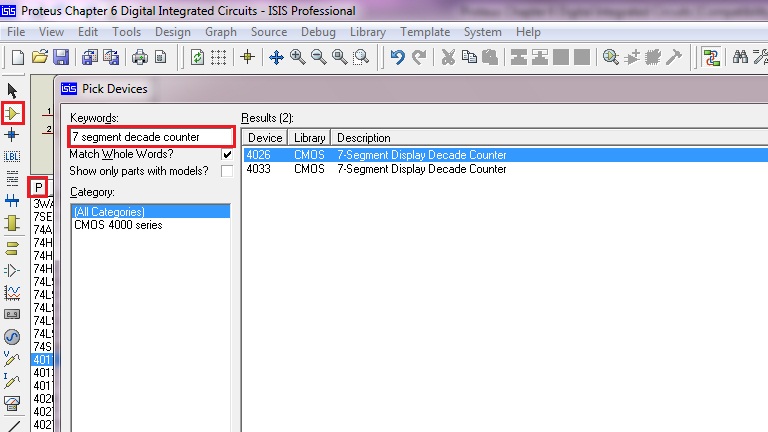
Task: Uncheck Match Whole Words checkbox
Action: tap(227, 155)
